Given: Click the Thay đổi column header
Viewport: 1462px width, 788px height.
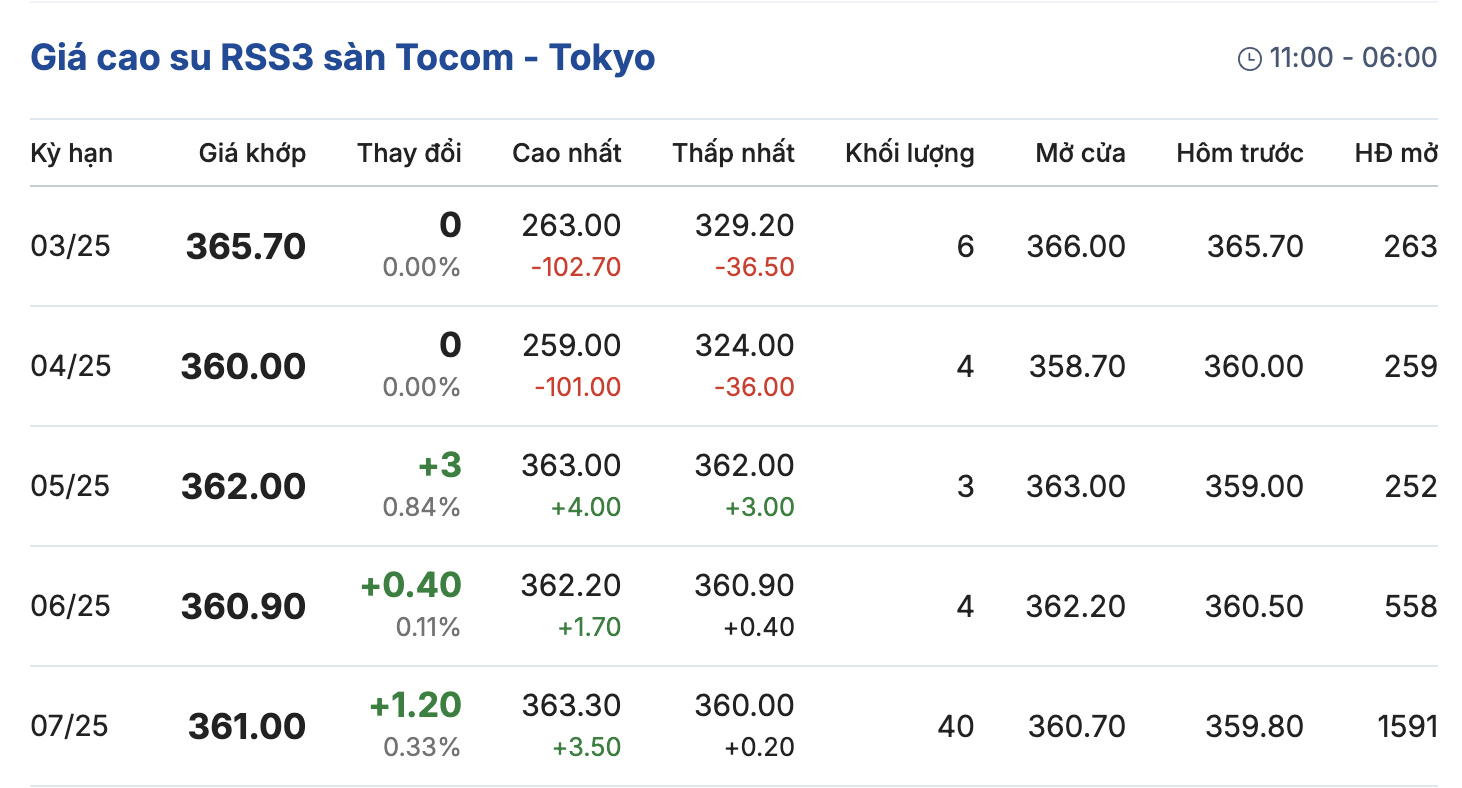Looking at the screenshot, I should point(409,153).
